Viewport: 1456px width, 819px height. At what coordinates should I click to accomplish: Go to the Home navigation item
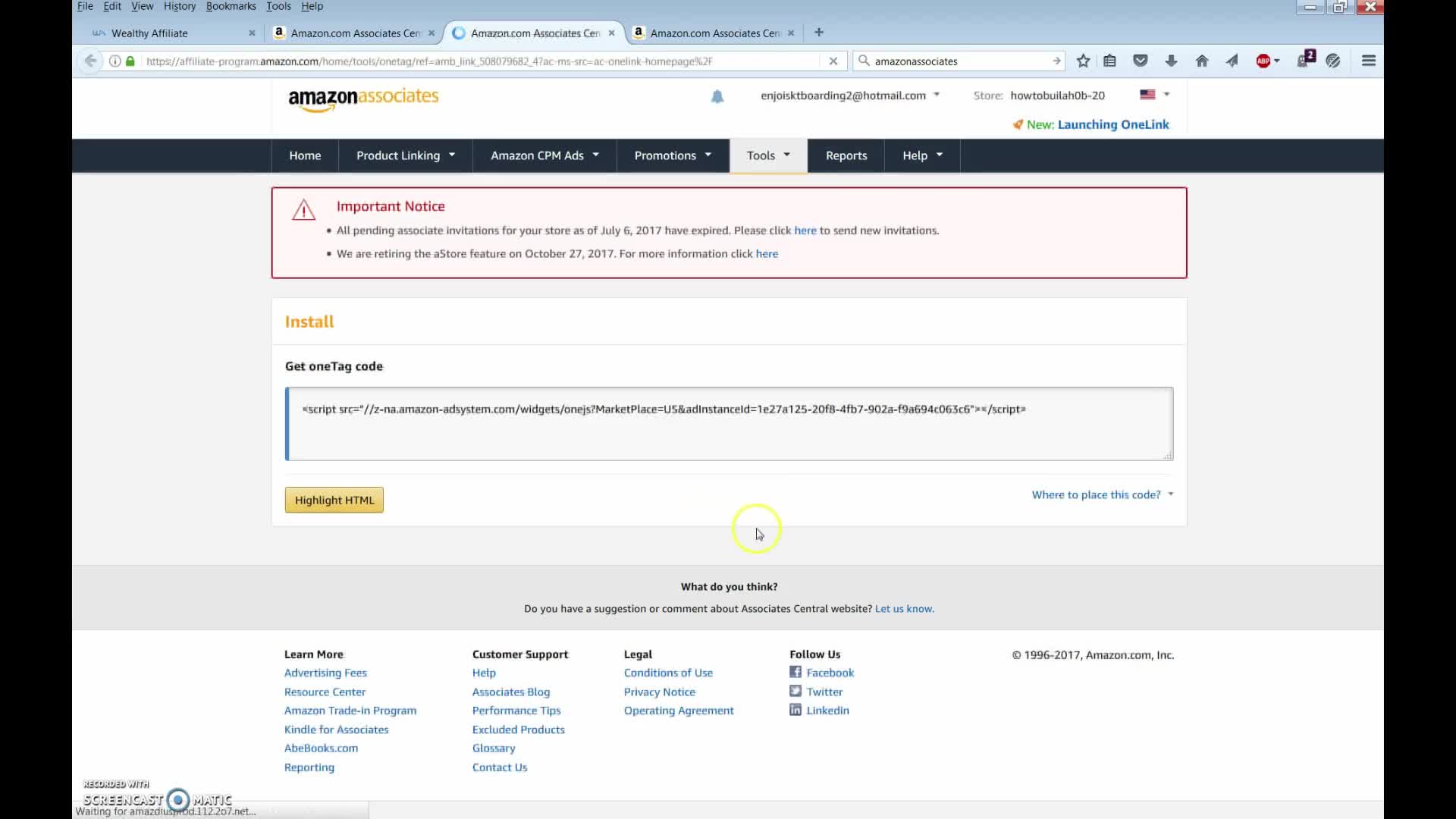305,155
